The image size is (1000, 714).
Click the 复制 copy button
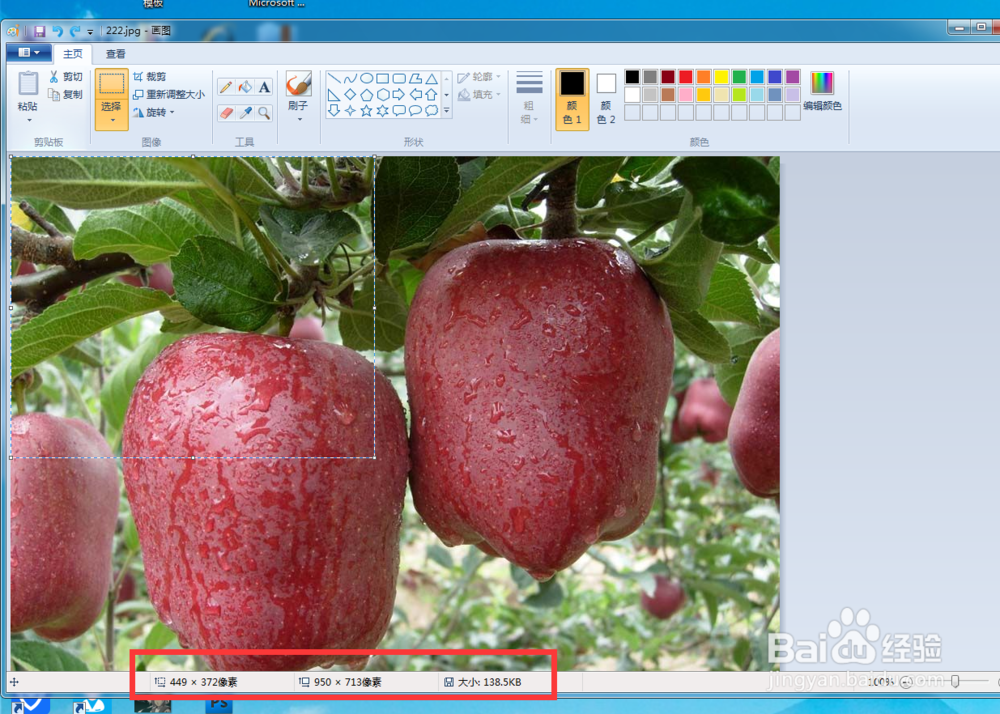coord(66,94)
